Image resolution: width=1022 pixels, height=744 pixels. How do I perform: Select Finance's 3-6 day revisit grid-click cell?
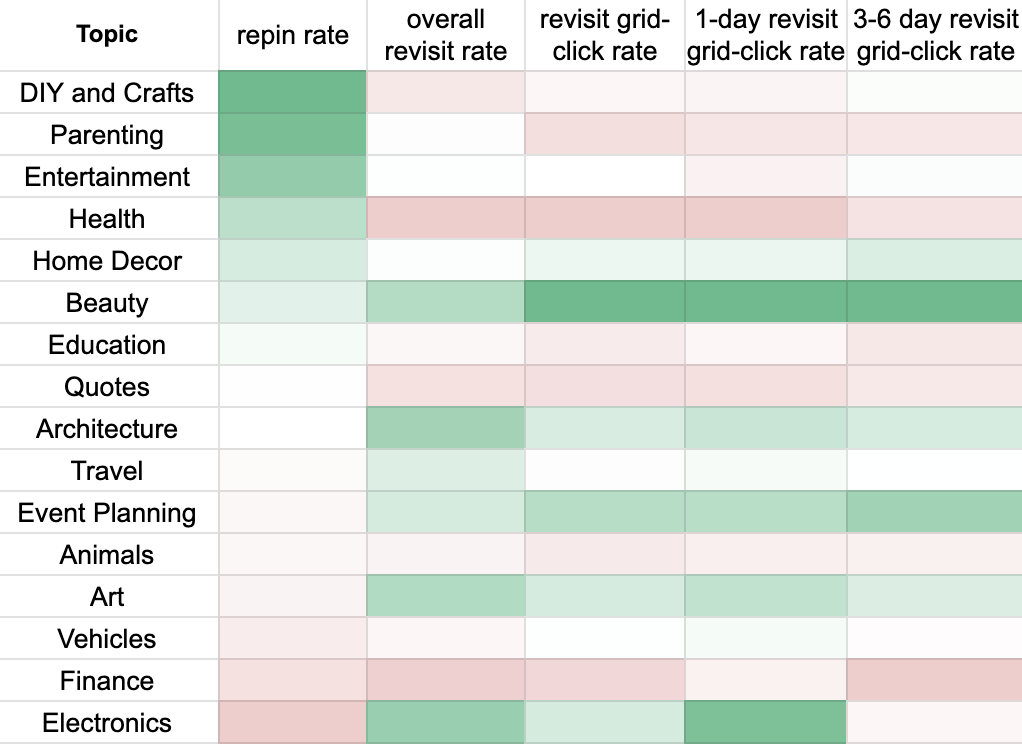[935, 681]
